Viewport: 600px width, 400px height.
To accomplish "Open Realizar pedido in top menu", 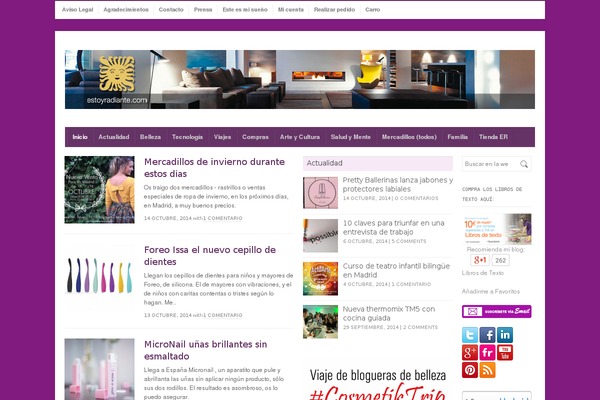I will pos(334,10).
